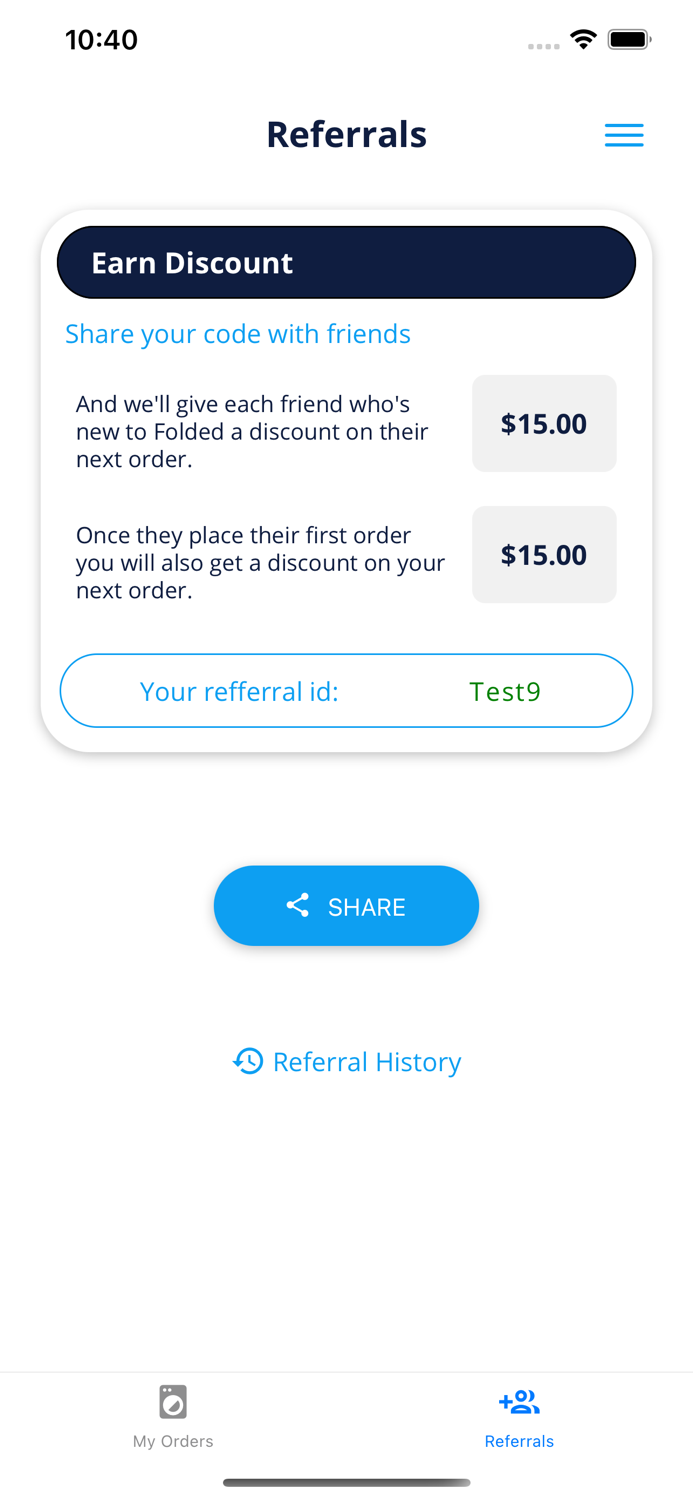Tap the Referrals page title
Screen dimensions: 693x1500
pyautogui.click(x=346, y=134)
